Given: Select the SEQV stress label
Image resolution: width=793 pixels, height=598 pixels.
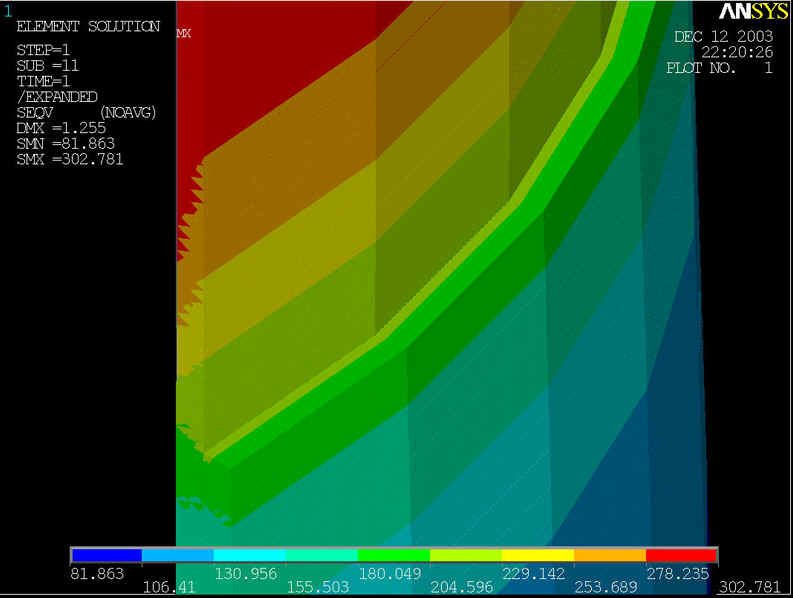Looking at the screenshot, I should pyautogui.click(x=37, y=113).
